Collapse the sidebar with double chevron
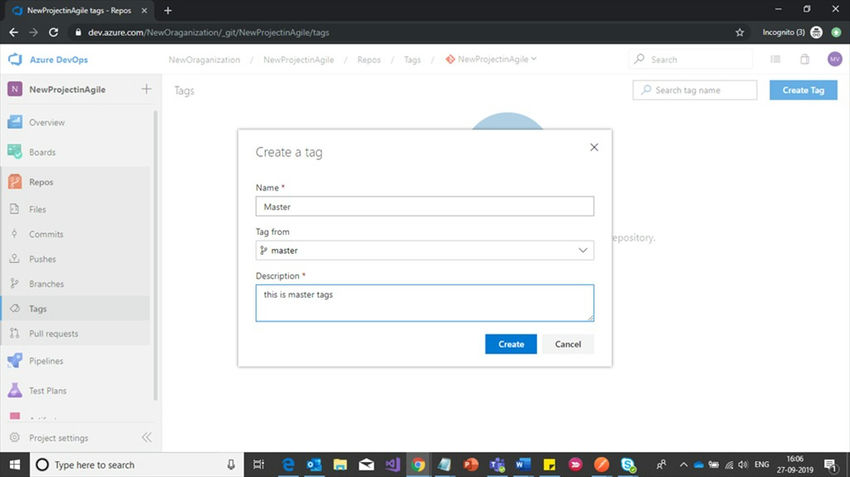This screenshot has height=477, width=850. tap(146, 437)
